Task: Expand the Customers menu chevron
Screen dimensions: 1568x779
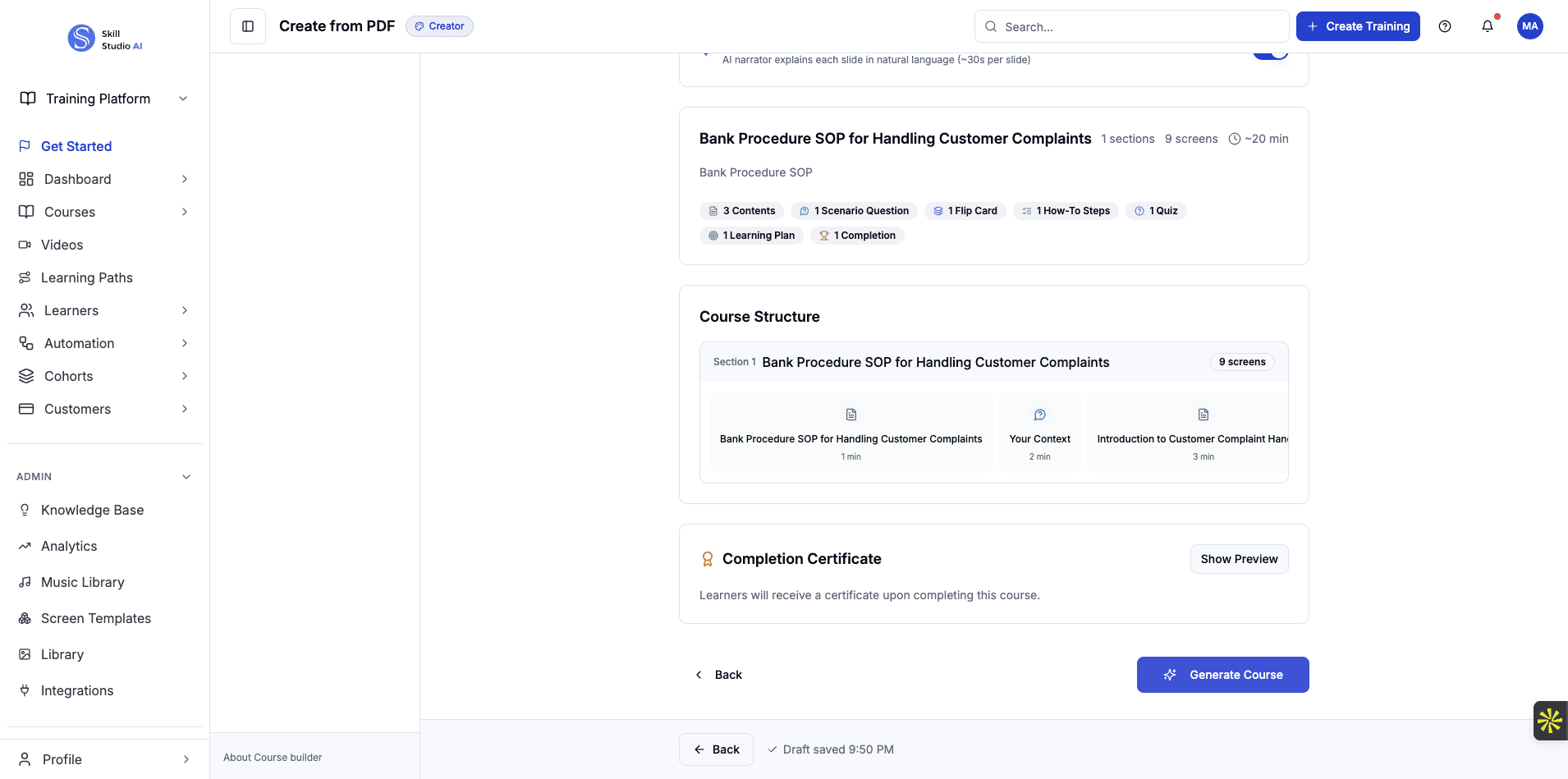Action: [x=184, y=409]
